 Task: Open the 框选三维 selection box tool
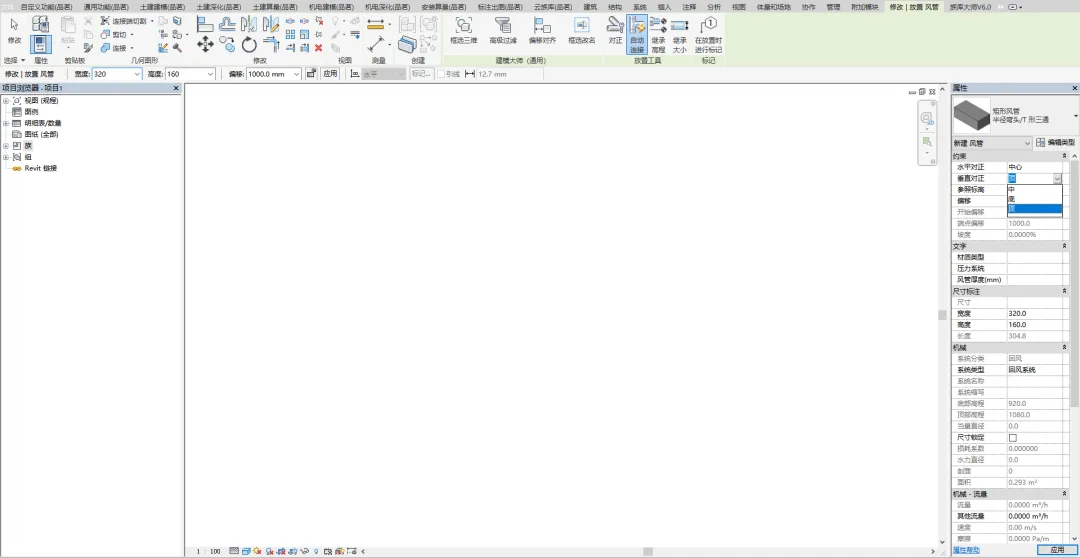[464, 31]
